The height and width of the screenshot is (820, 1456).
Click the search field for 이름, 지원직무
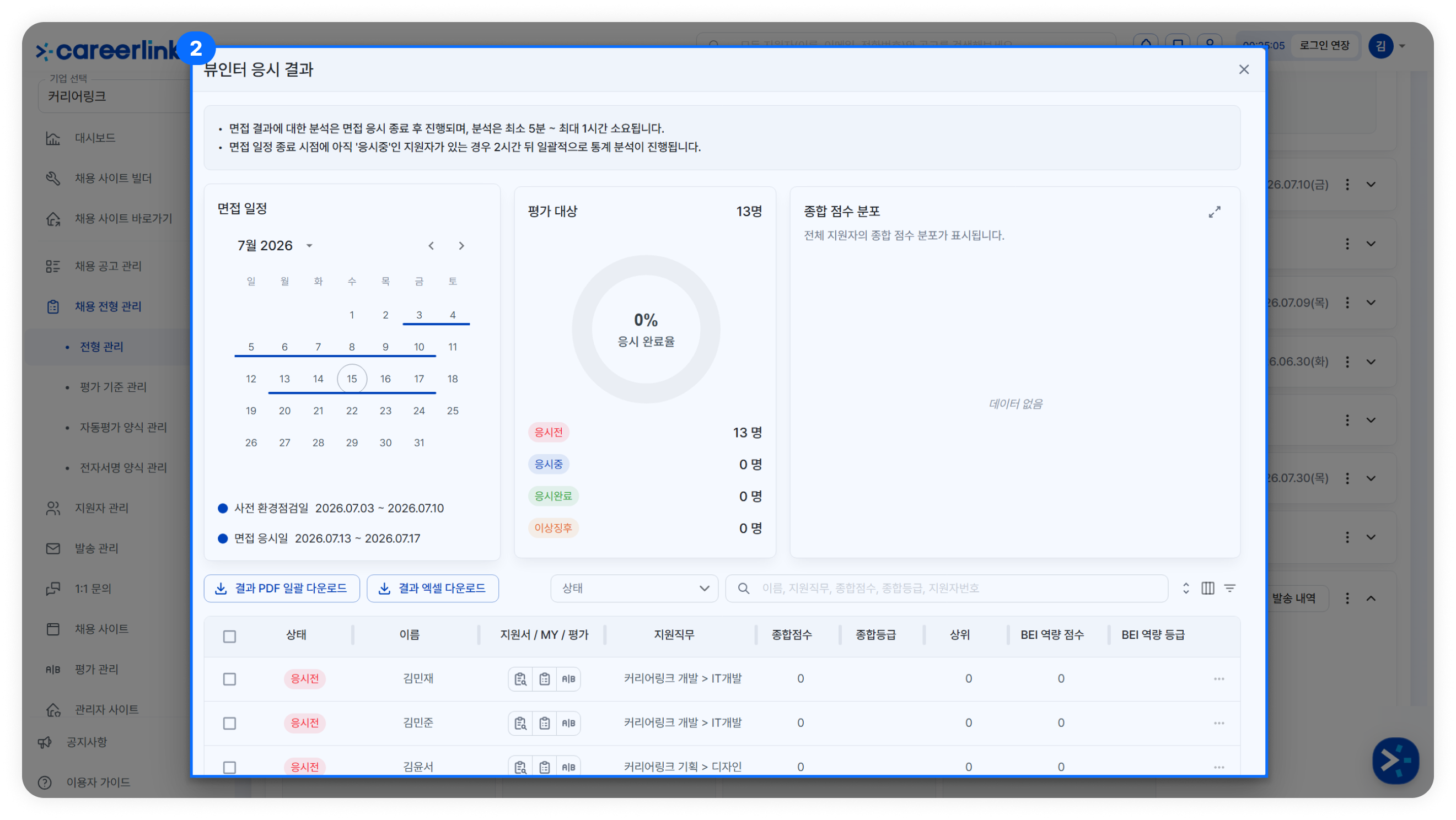point(947,589)
